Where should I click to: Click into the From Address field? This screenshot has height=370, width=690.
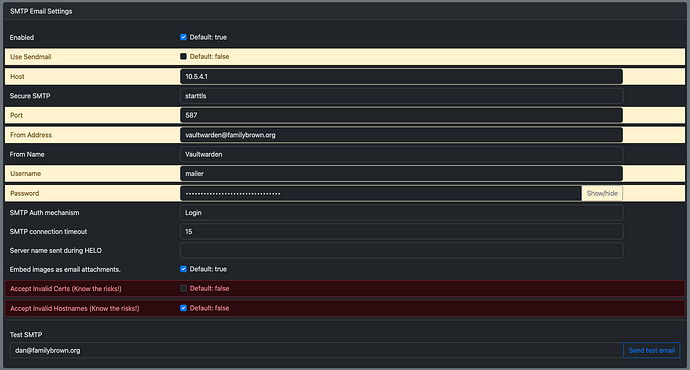tap(401, 135)
